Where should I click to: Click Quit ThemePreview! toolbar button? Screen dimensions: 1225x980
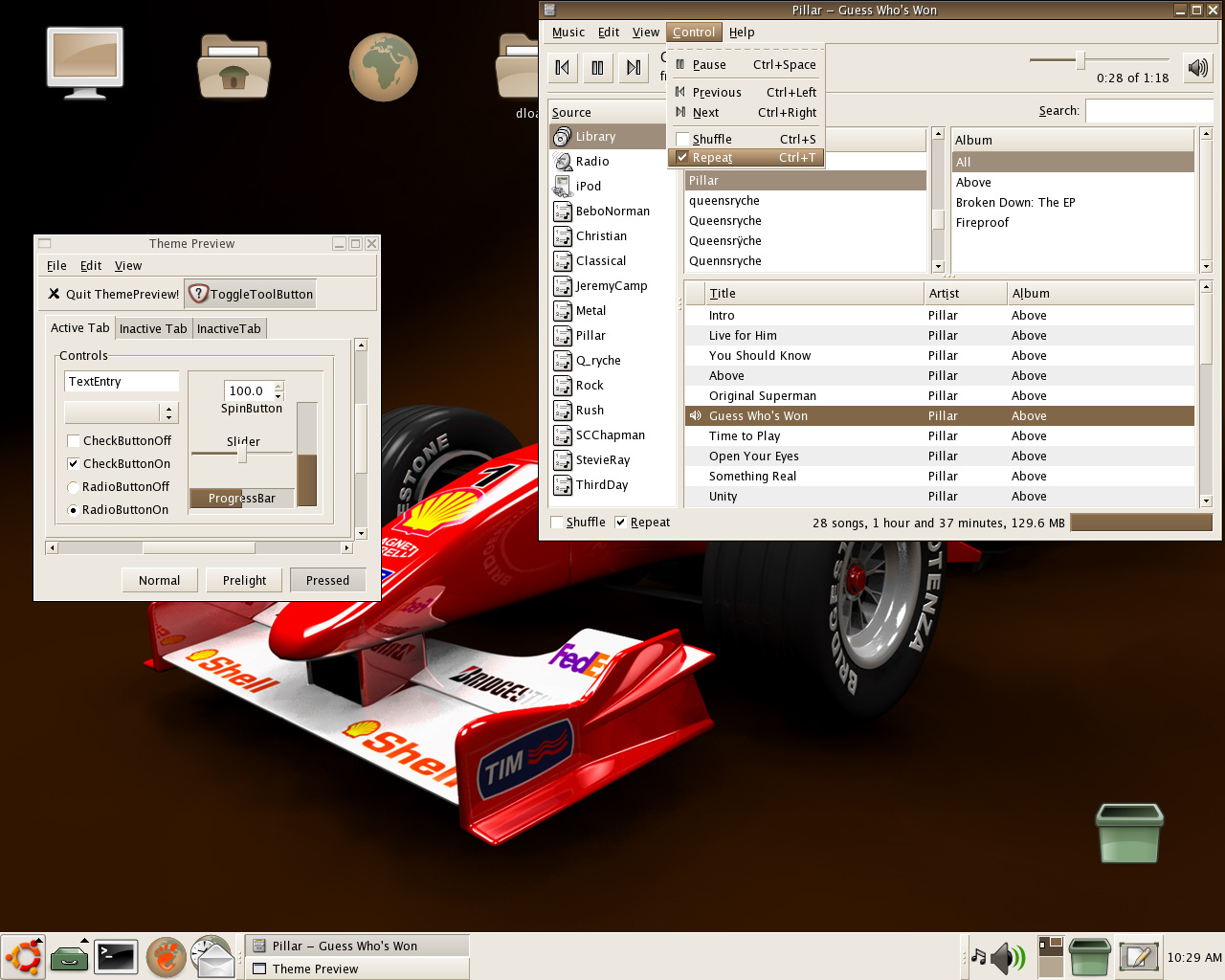point(113,294)
